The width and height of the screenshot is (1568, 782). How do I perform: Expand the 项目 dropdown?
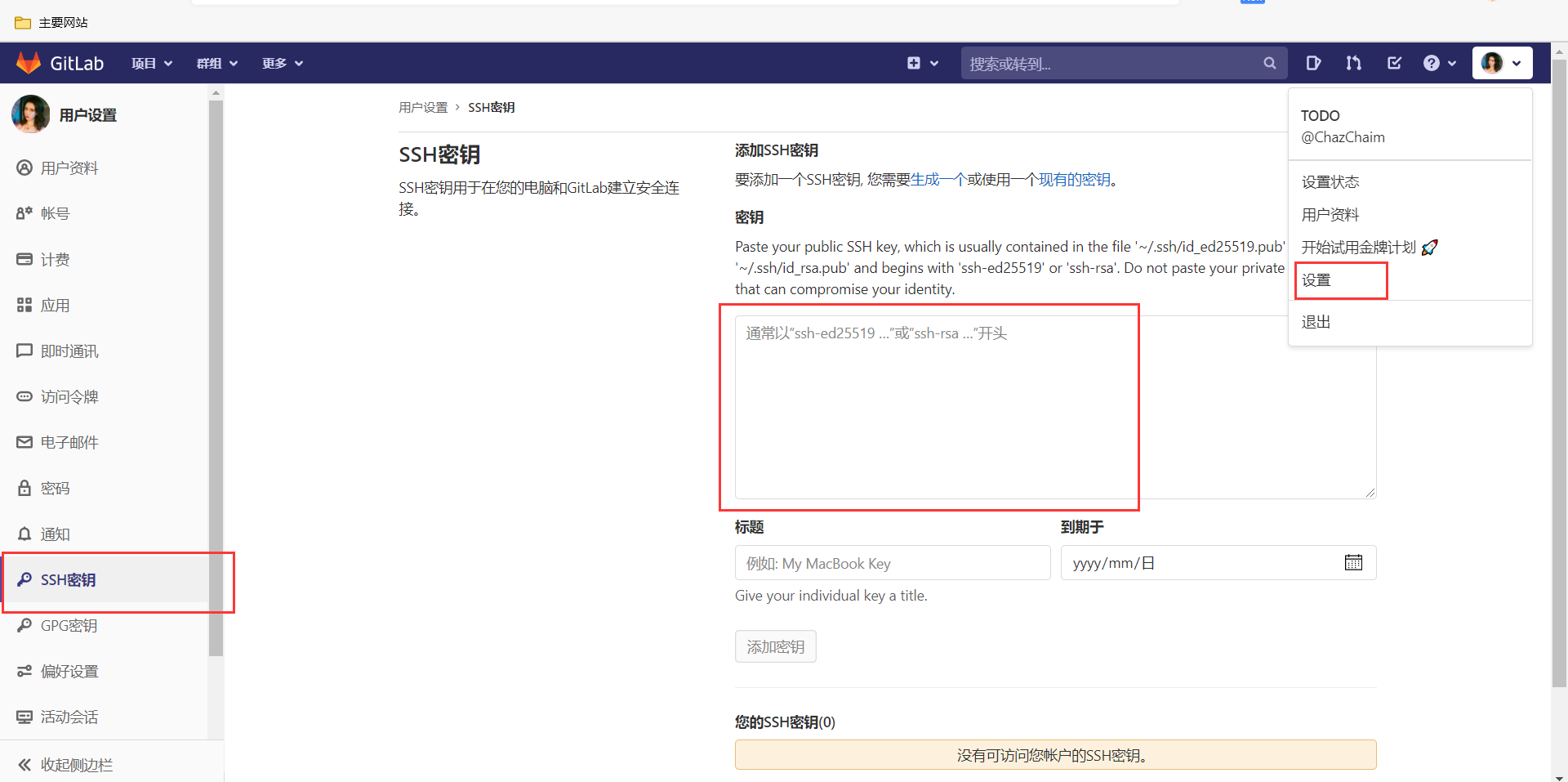point(151,63)
